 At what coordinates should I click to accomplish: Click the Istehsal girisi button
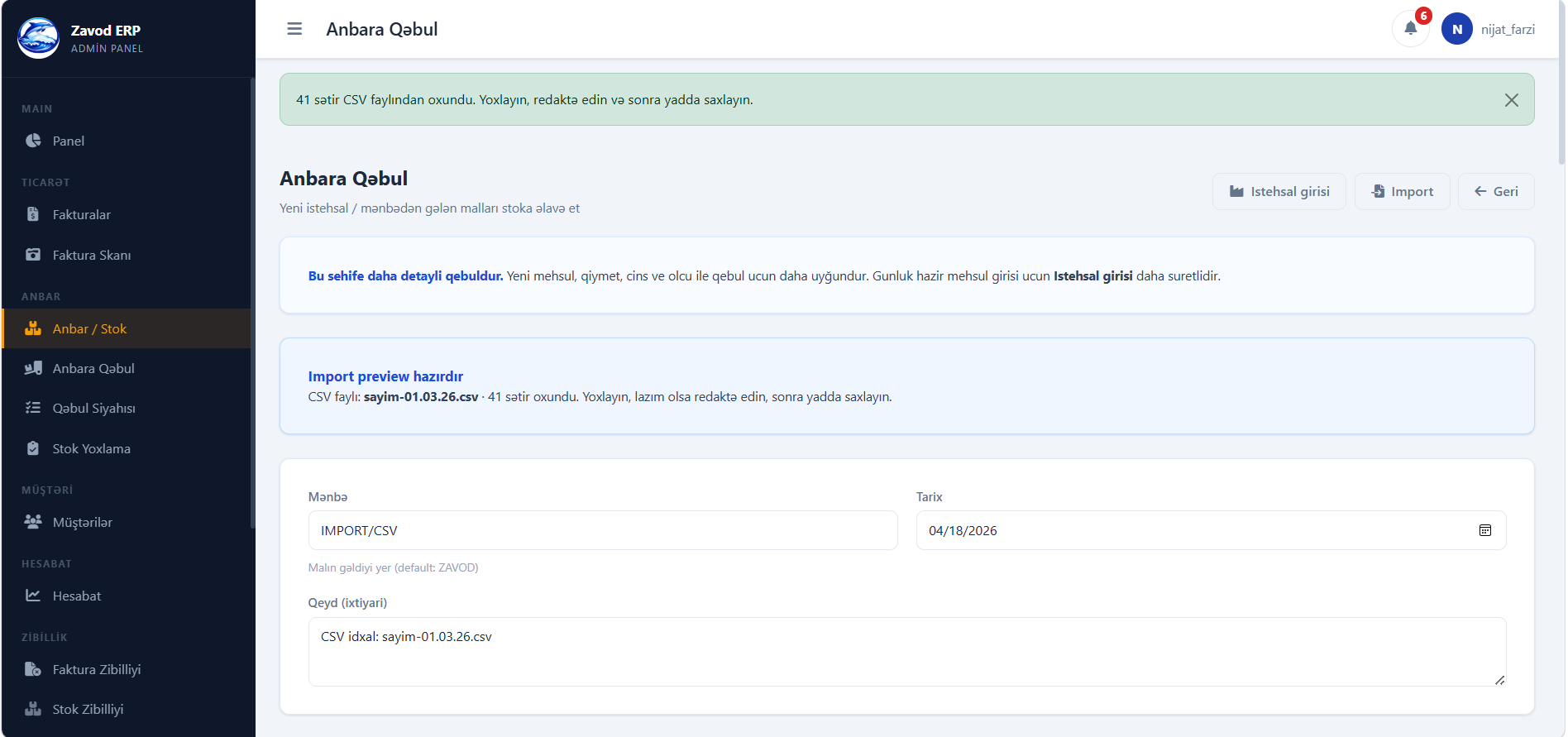pyautogui.click(x=1279, y=192)
